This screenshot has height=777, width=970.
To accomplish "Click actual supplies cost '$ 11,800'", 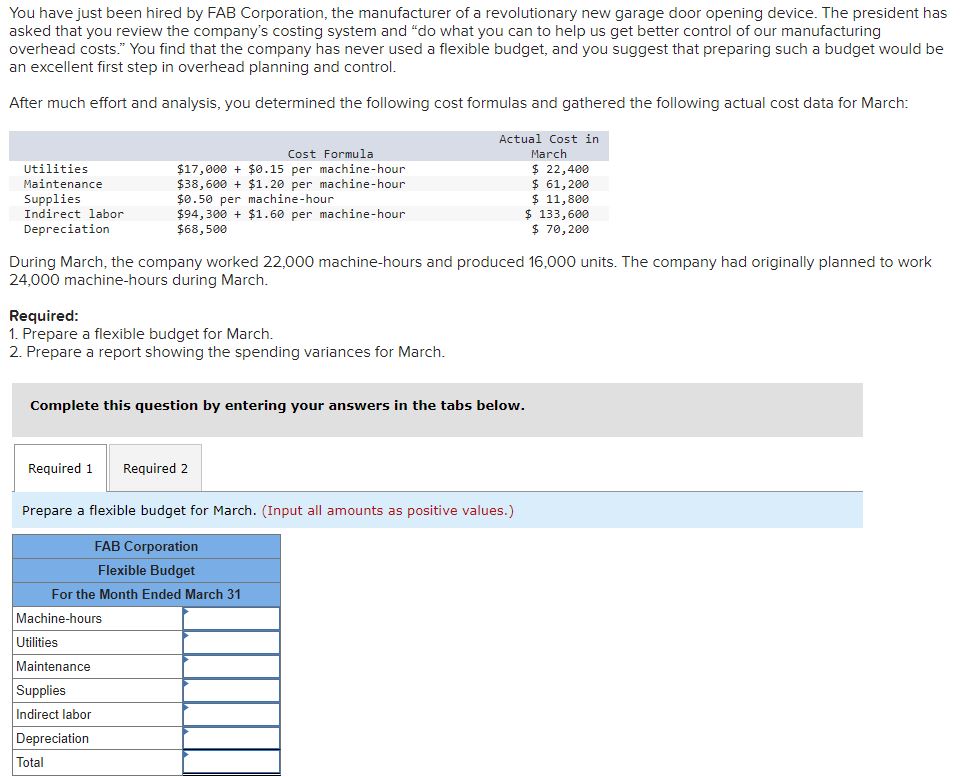I will (560, 199).
